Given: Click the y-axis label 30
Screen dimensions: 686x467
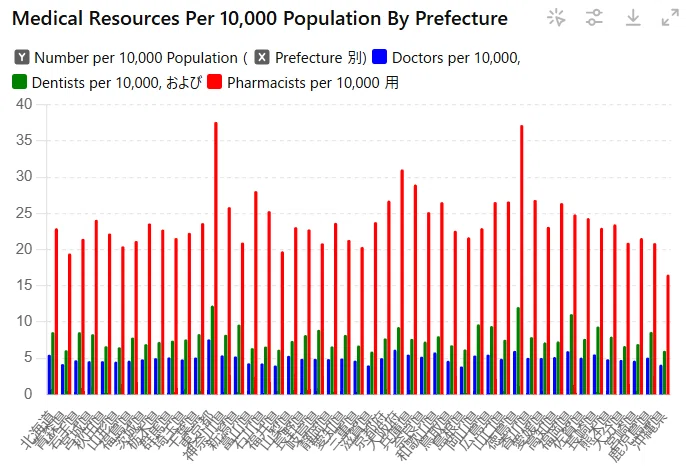Looking at the screenshot, I should [x=24, y=176].
